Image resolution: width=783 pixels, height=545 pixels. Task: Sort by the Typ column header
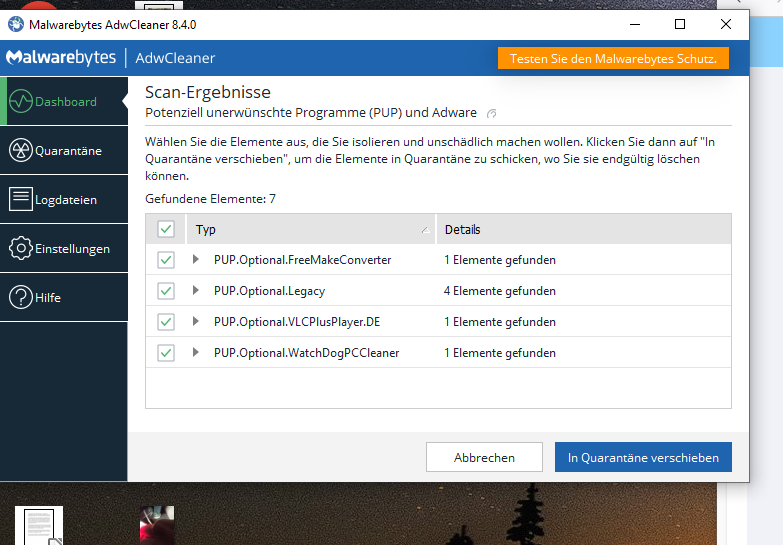coord(310,229)
